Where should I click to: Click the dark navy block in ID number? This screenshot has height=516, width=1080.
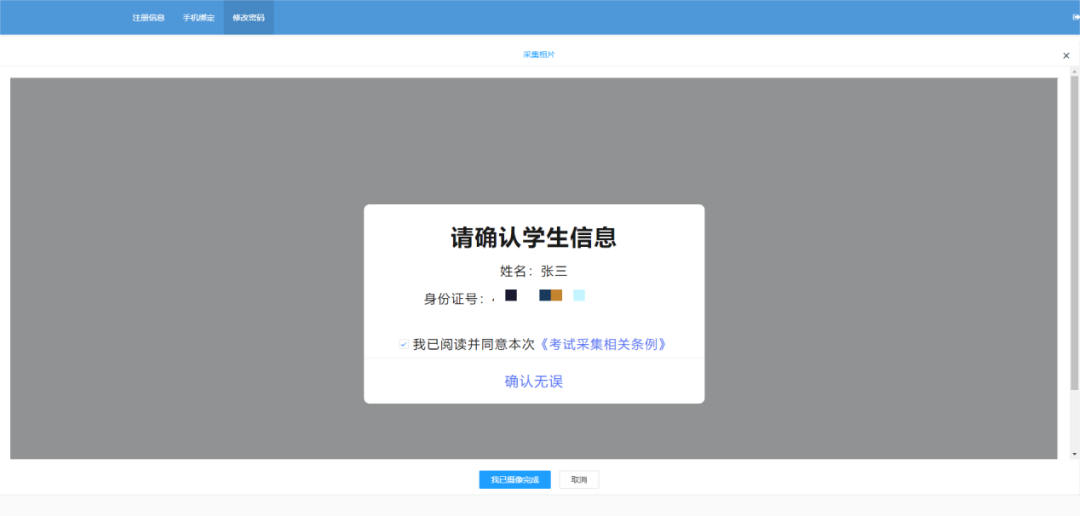tap(511, 295)
